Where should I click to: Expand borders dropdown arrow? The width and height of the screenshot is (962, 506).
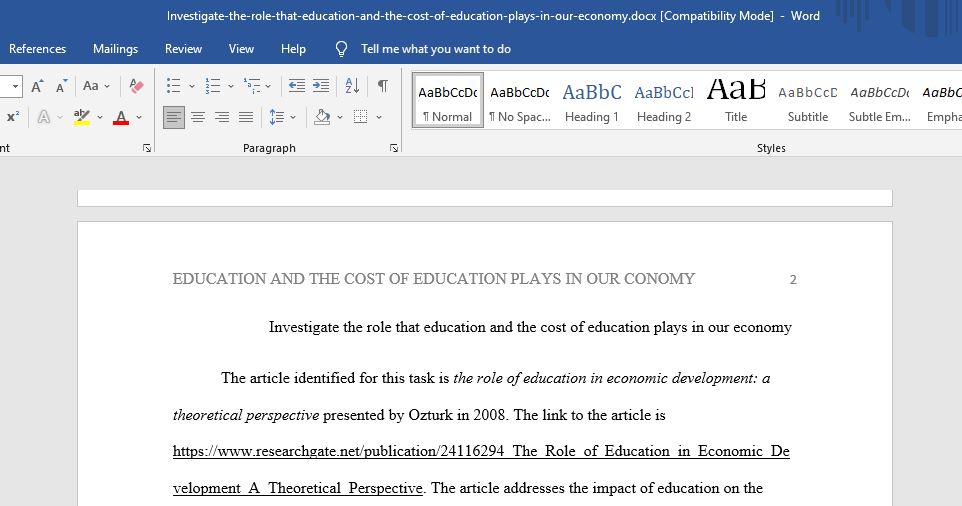(x=379, y=117)
